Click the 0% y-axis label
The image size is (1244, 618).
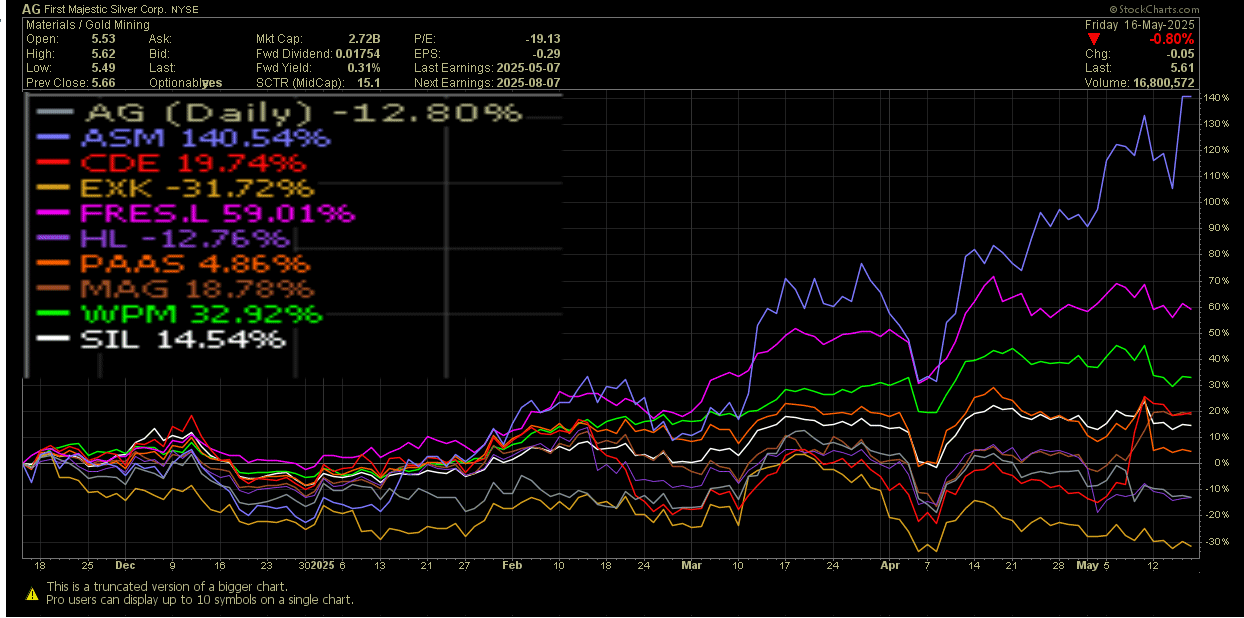point(1223,463)
